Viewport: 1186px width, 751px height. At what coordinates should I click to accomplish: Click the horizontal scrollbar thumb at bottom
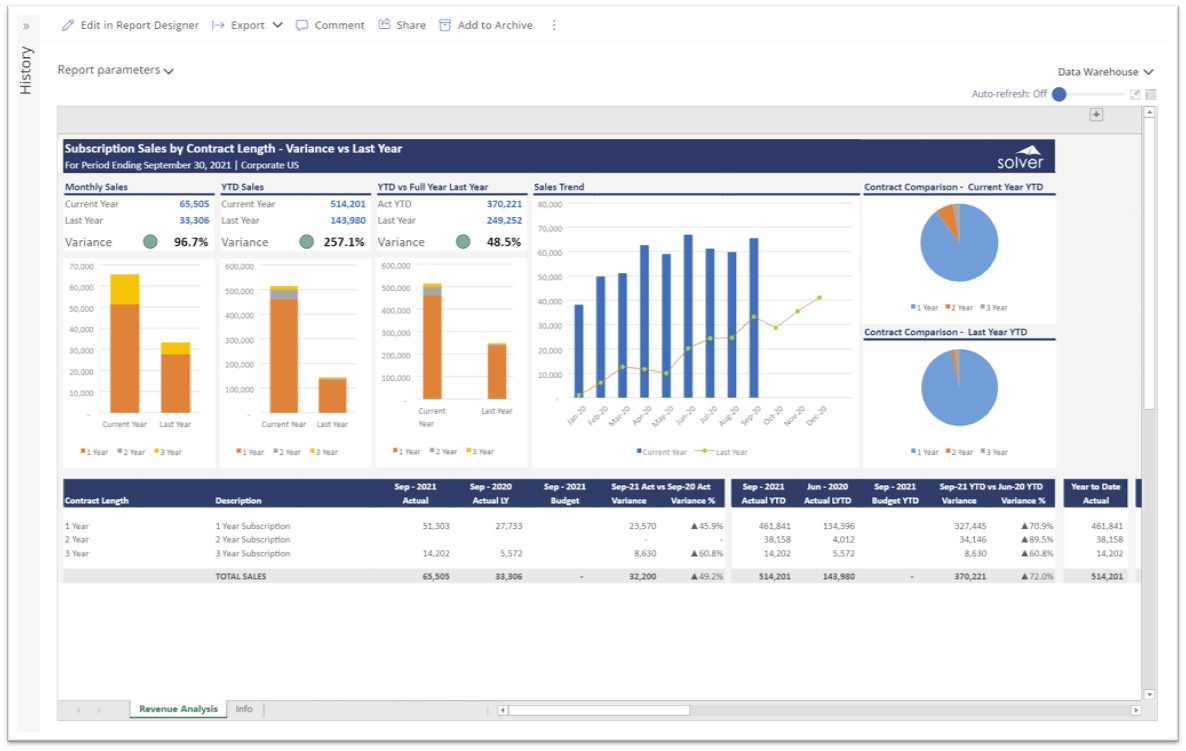(599, 710)
